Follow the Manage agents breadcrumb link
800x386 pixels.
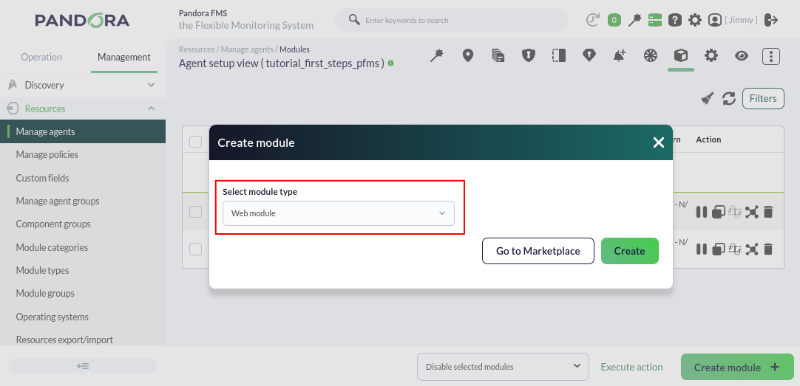247,49
